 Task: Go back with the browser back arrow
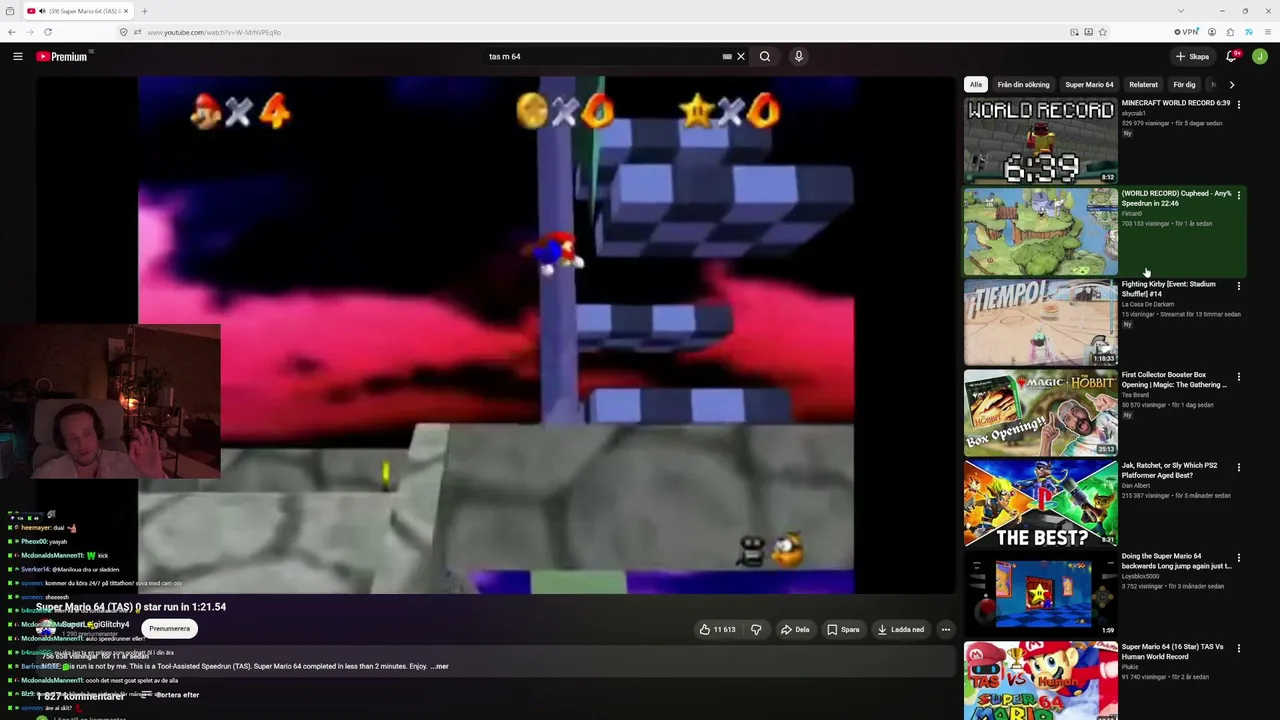tap(12, 32)
